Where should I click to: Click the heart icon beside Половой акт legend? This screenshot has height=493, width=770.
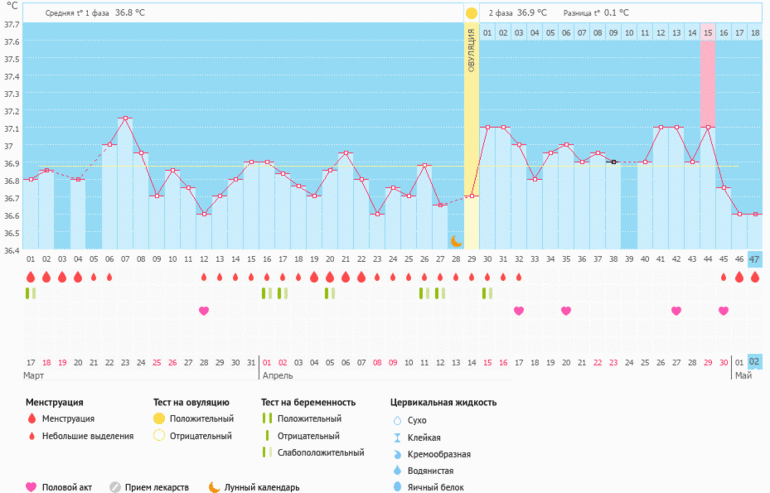coord(31,487)
